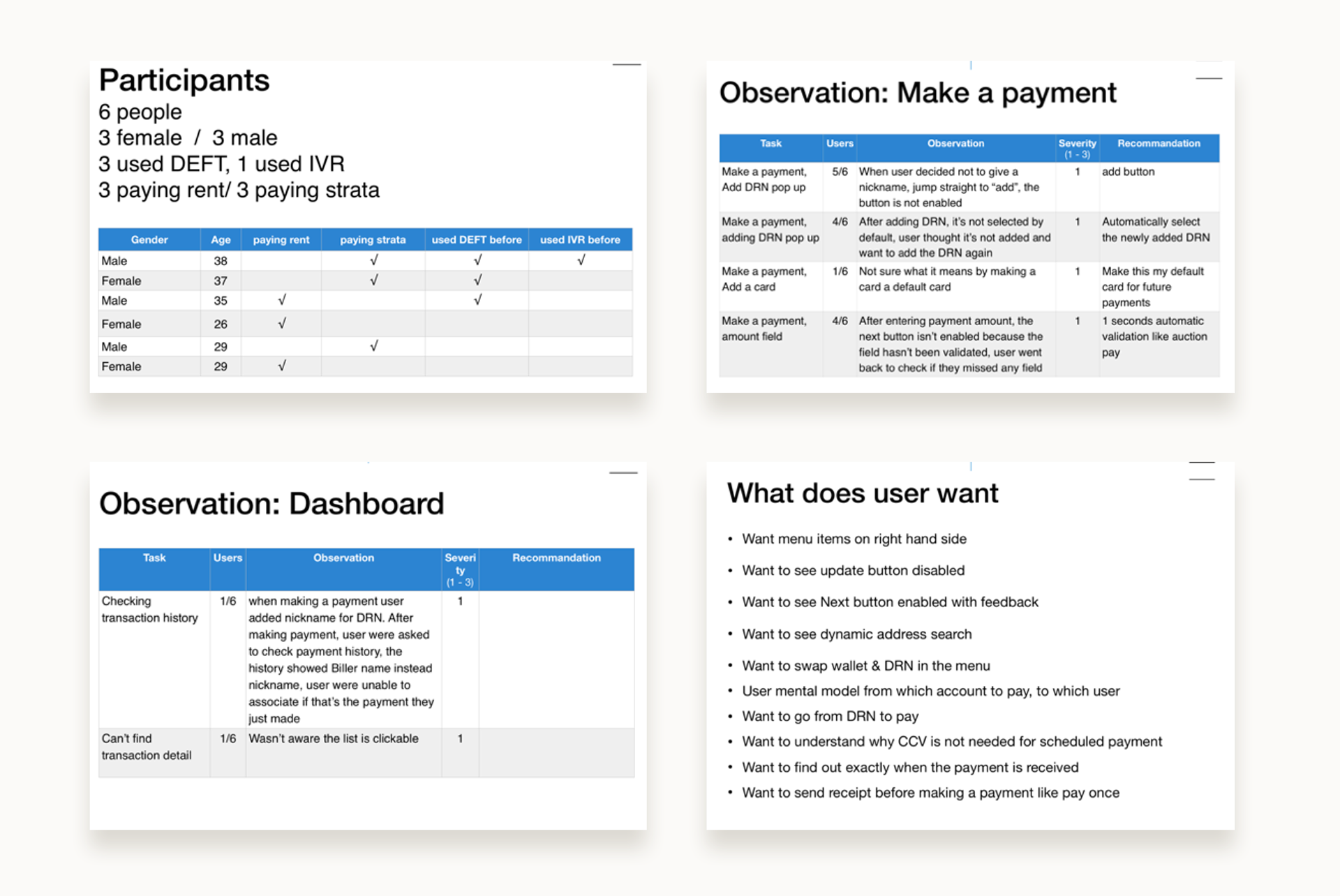Image resolution: width=1340 pixels, height=896 pixels.
Task: Click 'Checking transaction history' task cell
Action: click(154, 659)
